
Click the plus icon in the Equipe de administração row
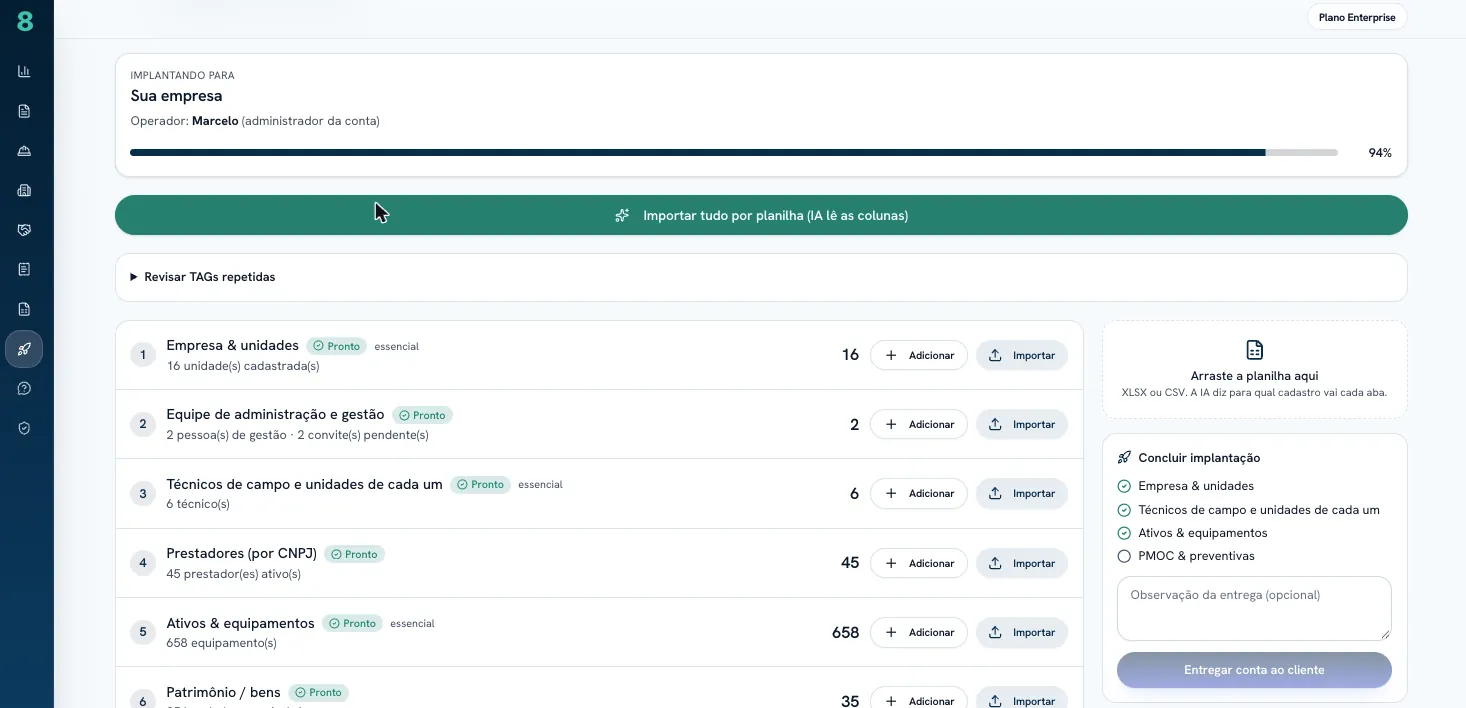pos(891,424)
